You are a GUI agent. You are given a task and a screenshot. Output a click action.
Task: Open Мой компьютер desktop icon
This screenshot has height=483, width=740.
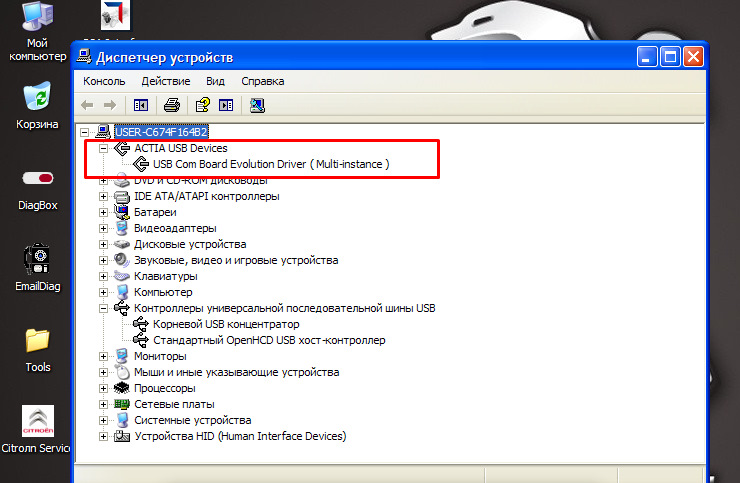click(x=38, y=31)
